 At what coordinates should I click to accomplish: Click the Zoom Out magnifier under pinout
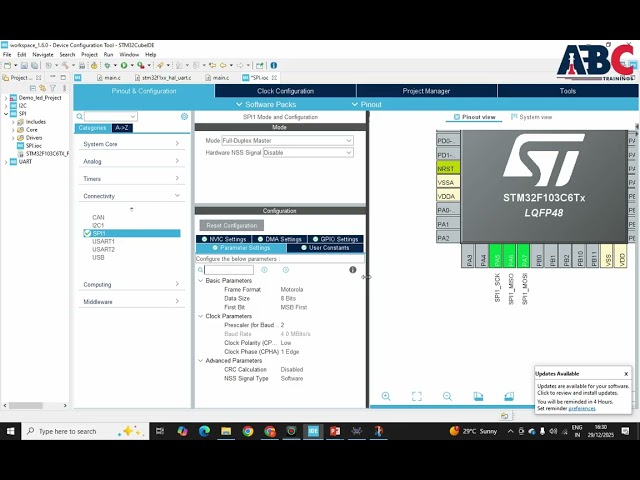point(447,396)
